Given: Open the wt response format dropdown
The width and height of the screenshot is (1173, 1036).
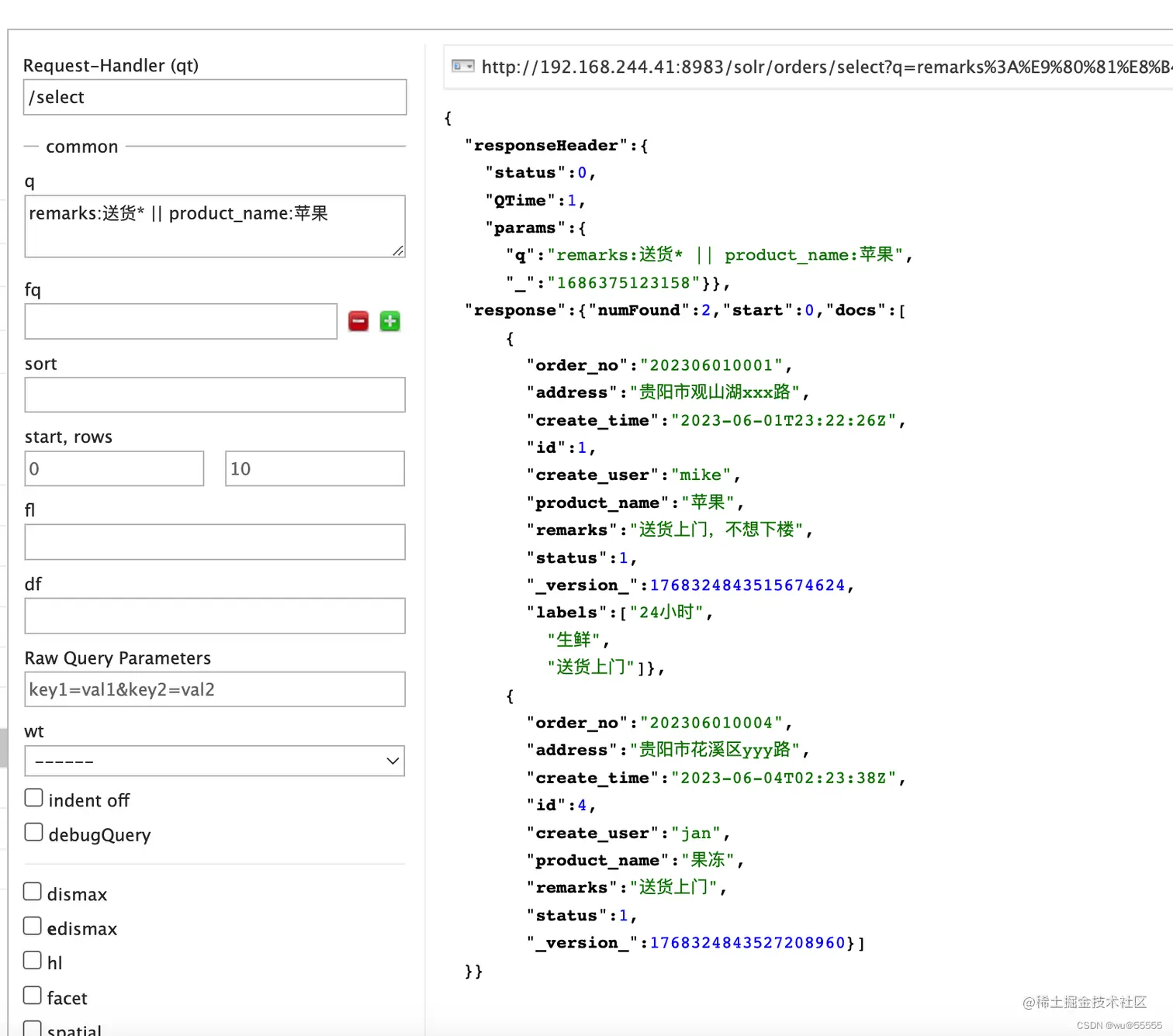Looking at the screenshot, I should [x=215, y=761].
